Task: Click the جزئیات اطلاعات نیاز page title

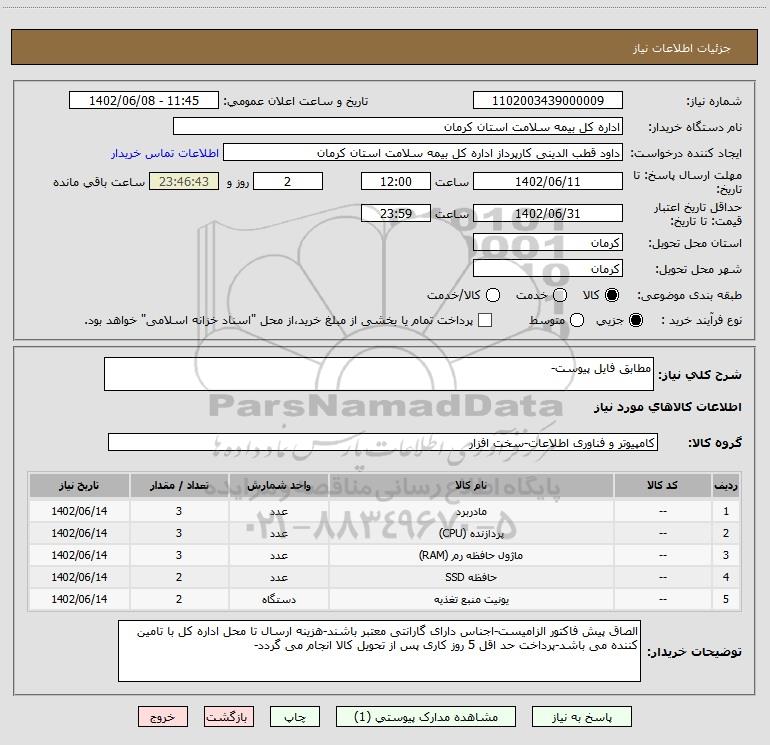Action: point(681,48)
